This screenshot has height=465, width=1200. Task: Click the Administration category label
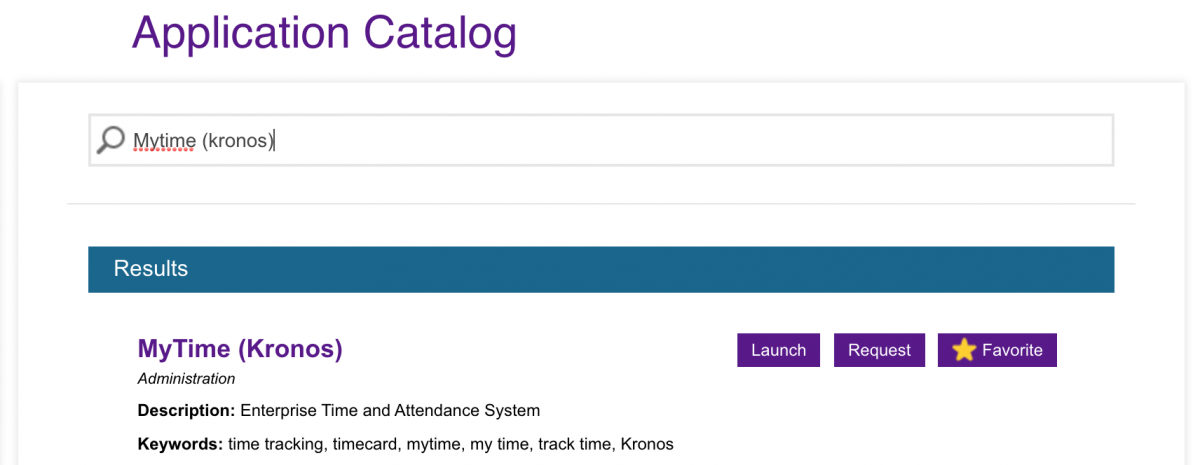pyautogui.click(x=187, y=379)
